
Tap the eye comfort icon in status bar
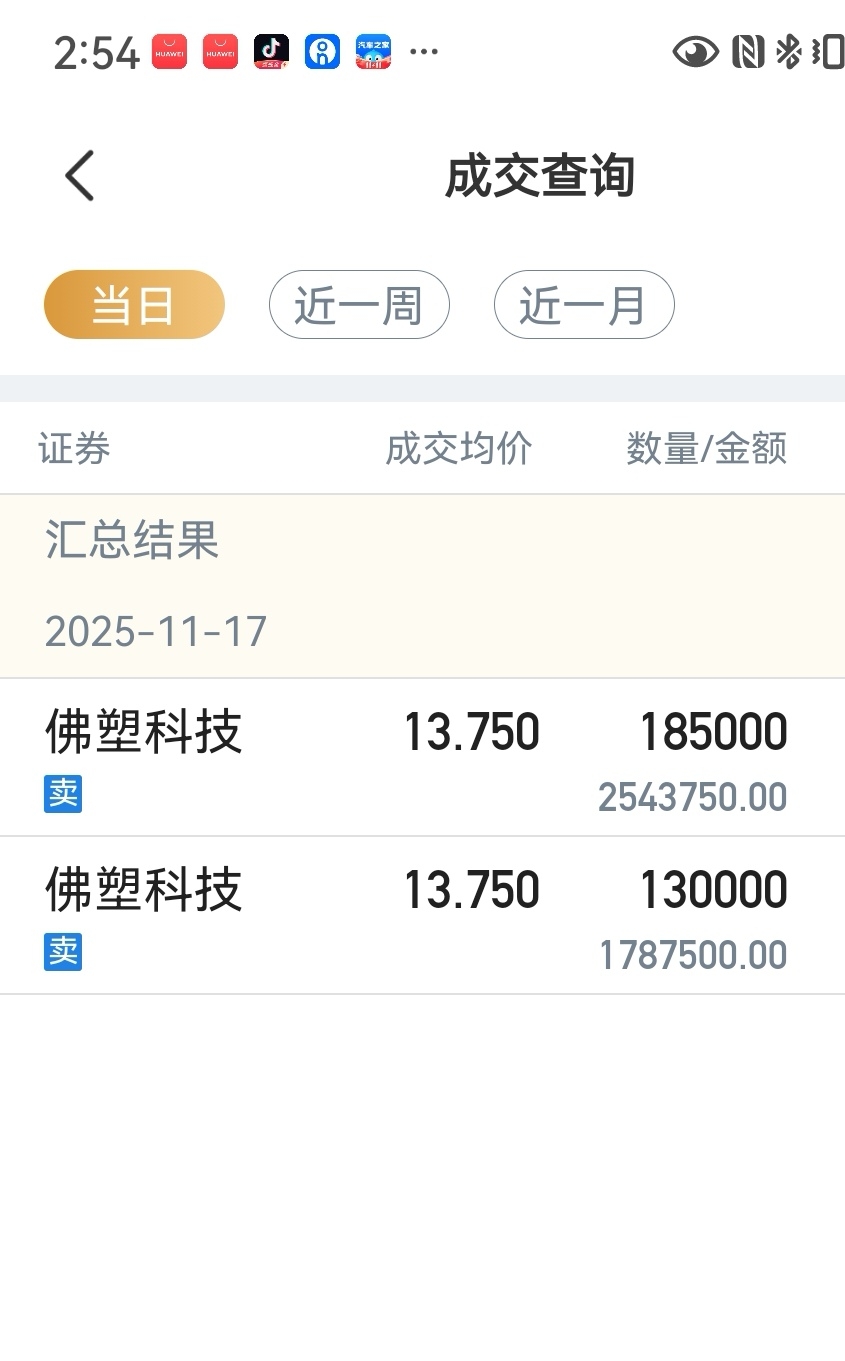pyautogui.click(x=695, y=52)
